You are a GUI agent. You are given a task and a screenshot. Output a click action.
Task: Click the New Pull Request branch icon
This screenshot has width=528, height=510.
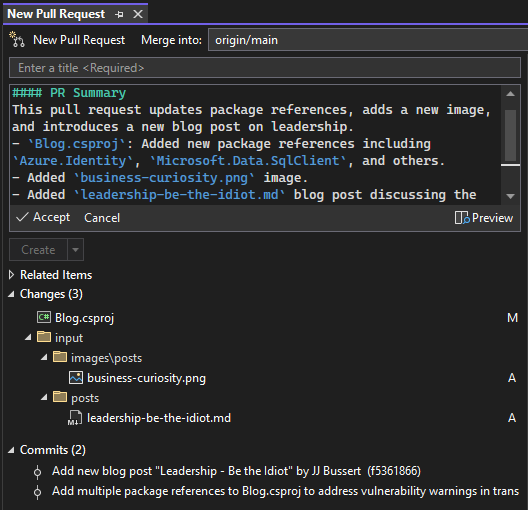pos(17,40)
